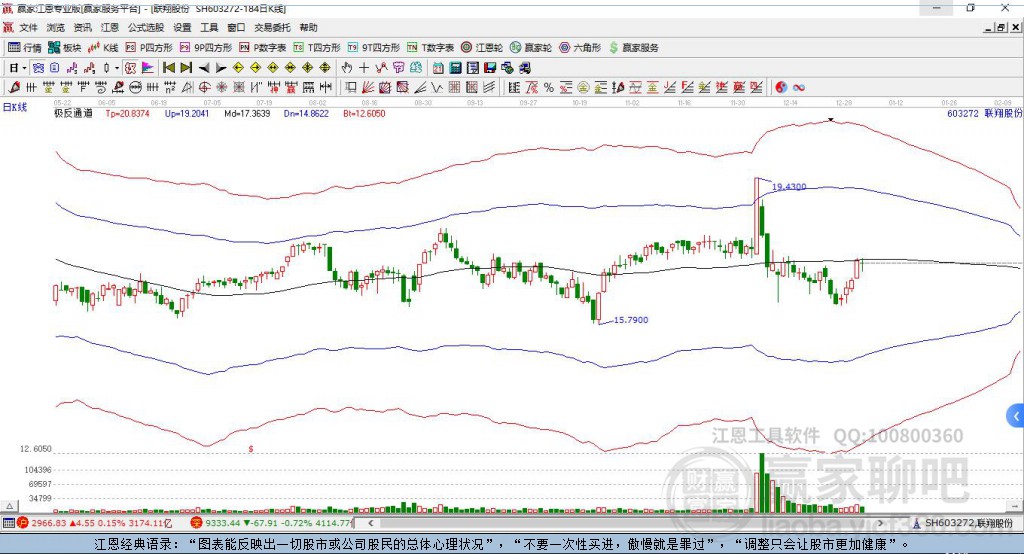
Task: Open the 窗口 menu
Action: click(x=236, y=27)
